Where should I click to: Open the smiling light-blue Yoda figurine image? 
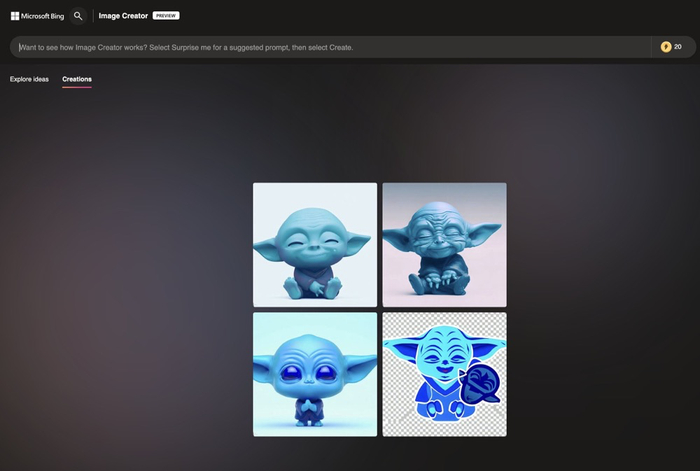pyautogui.click(x=315, y=245)
